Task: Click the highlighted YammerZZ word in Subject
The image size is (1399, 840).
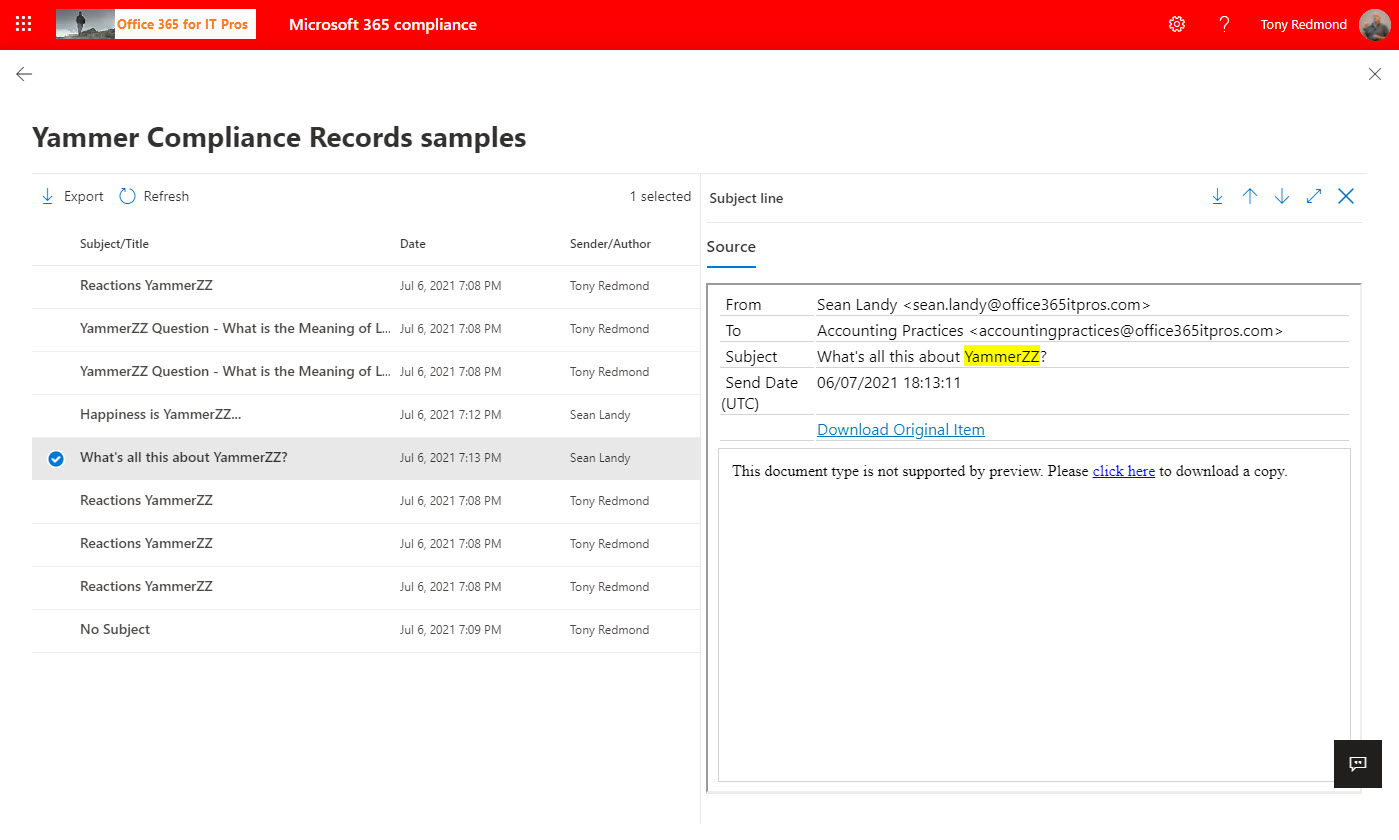Action: click(1002, 356)
